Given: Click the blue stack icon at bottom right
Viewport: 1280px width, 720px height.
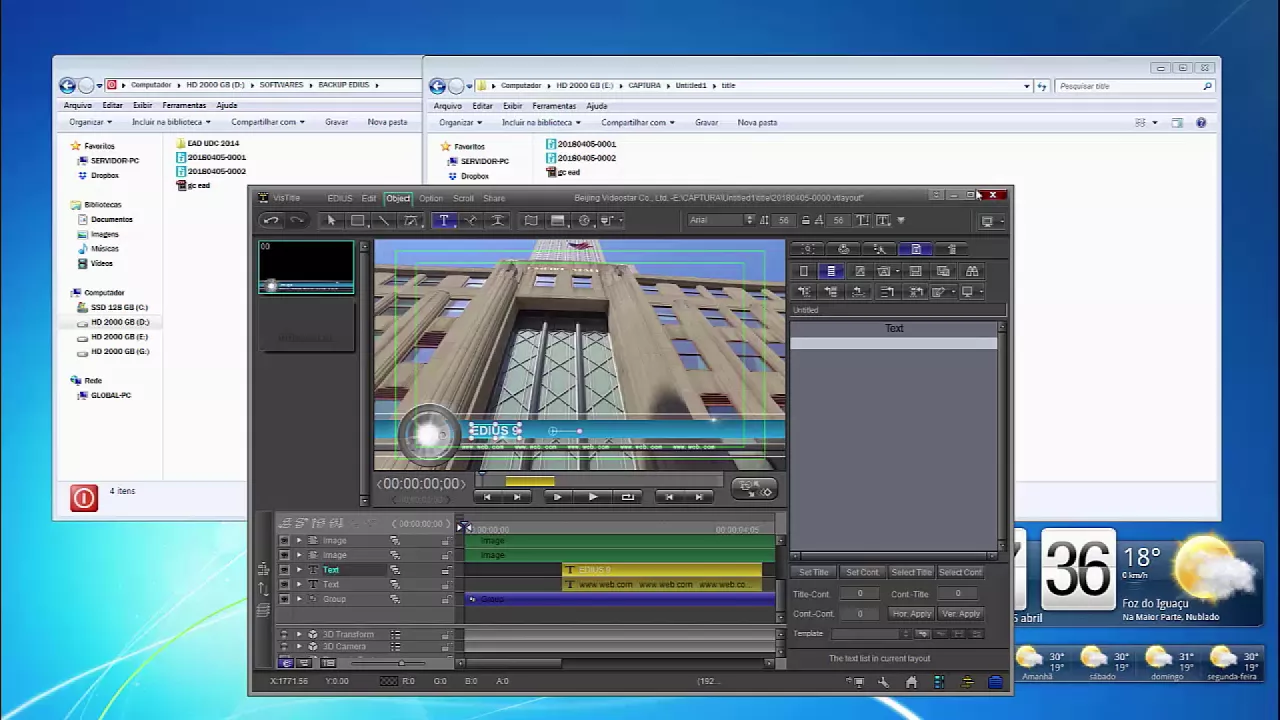Looking at the screenshot, I should click(995, 682).
